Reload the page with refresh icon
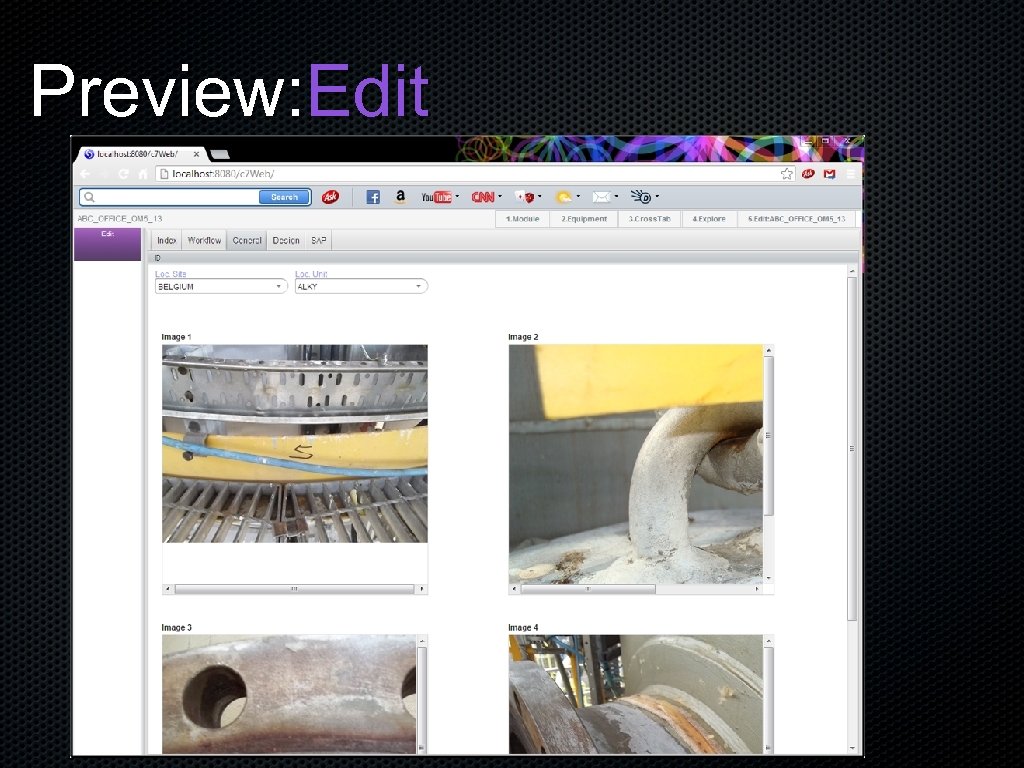 [123, 174]
